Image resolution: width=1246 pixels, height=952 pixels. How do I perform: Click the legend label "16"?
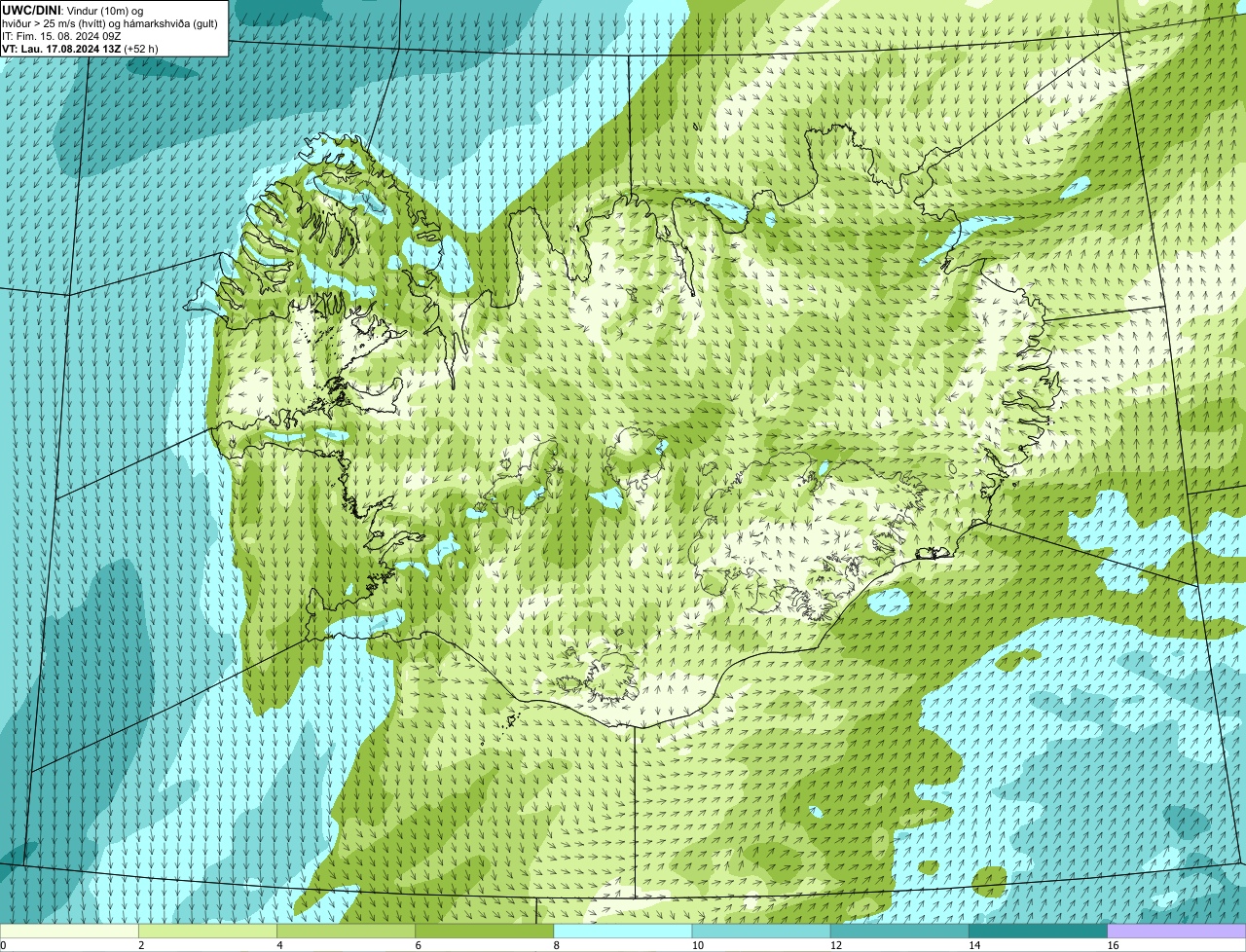coord(1114,945)
